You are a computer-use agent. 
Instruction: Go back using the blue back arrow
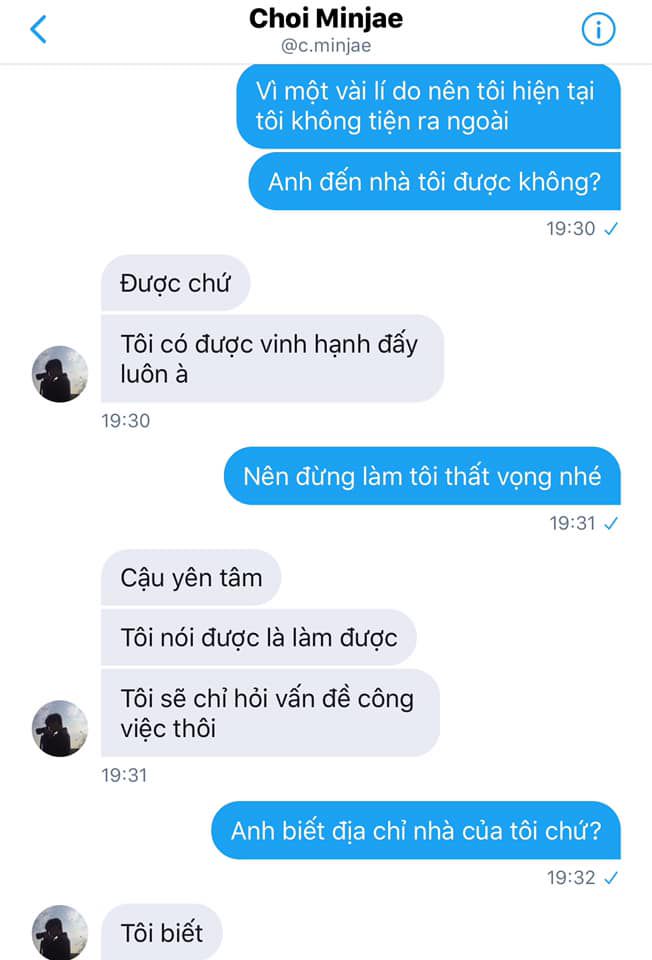(39, 29)
